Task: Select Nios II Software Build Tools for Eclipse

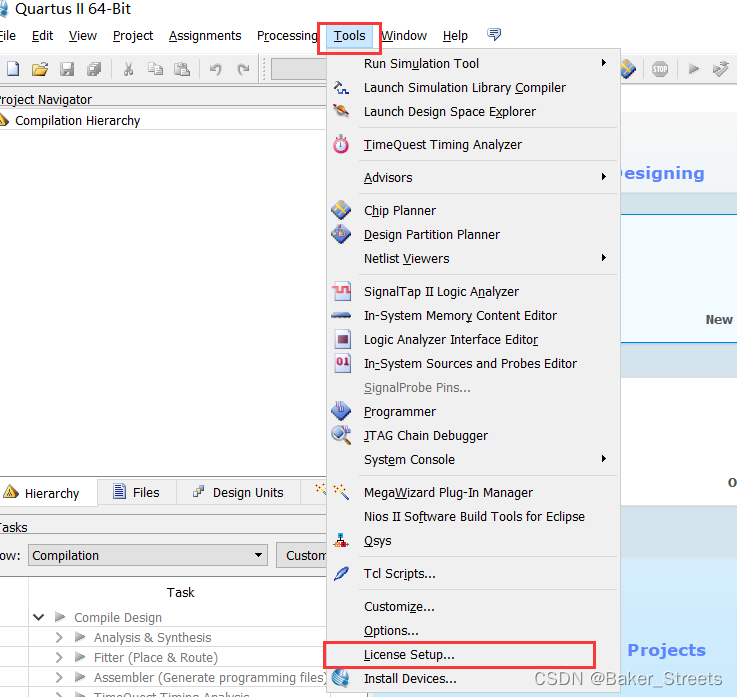Action: 474,517
